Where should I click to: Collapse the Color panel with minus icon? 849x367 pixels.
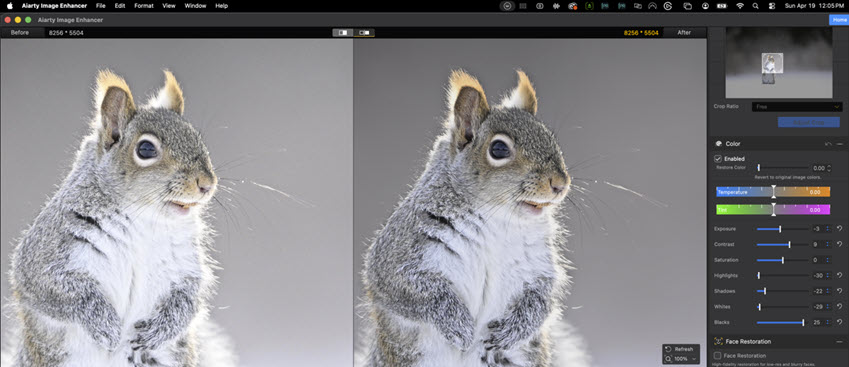pyautogui.click(x=839, y=144)
